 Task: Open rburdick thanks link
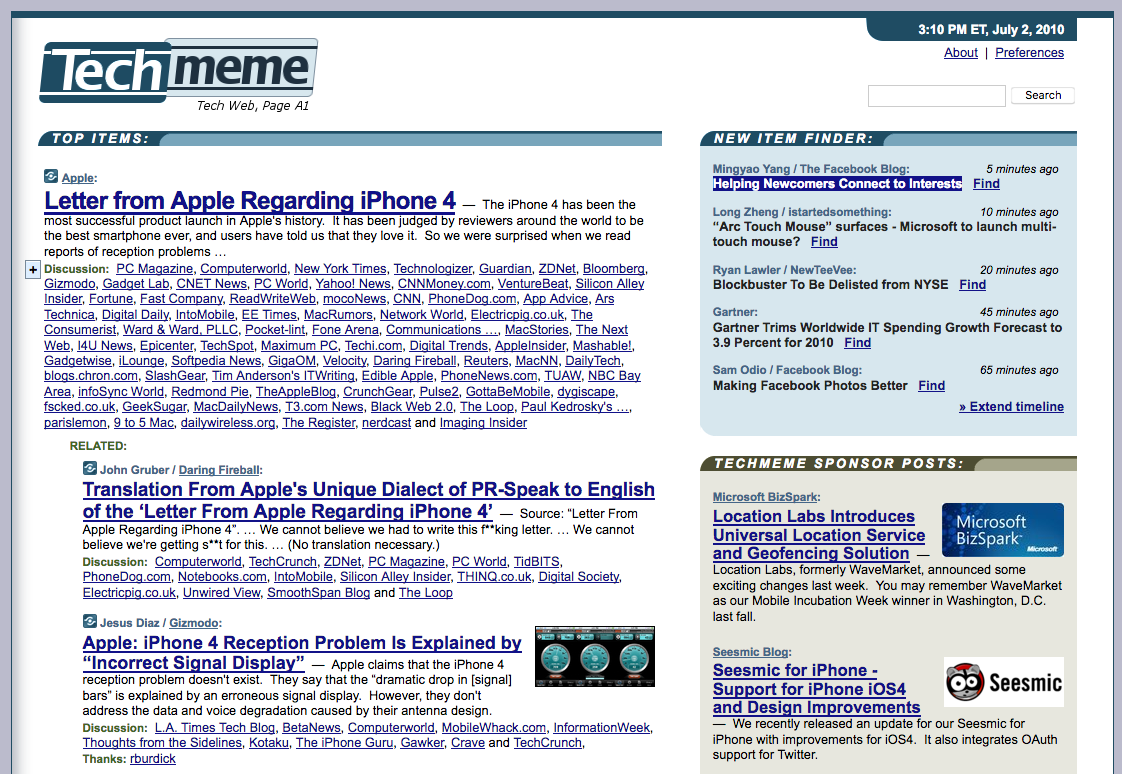152,758
